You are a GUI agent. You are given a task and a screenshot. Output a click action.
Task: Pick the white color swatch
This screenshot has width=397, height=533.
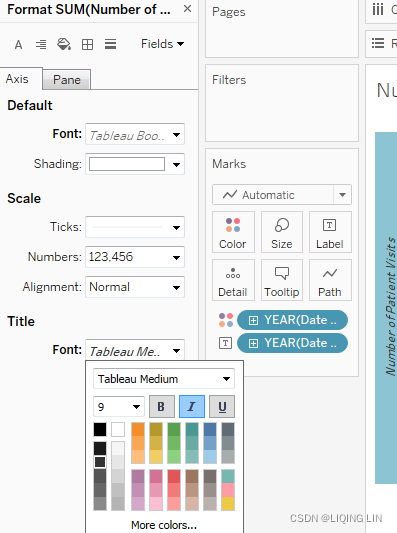click(118, 429)
